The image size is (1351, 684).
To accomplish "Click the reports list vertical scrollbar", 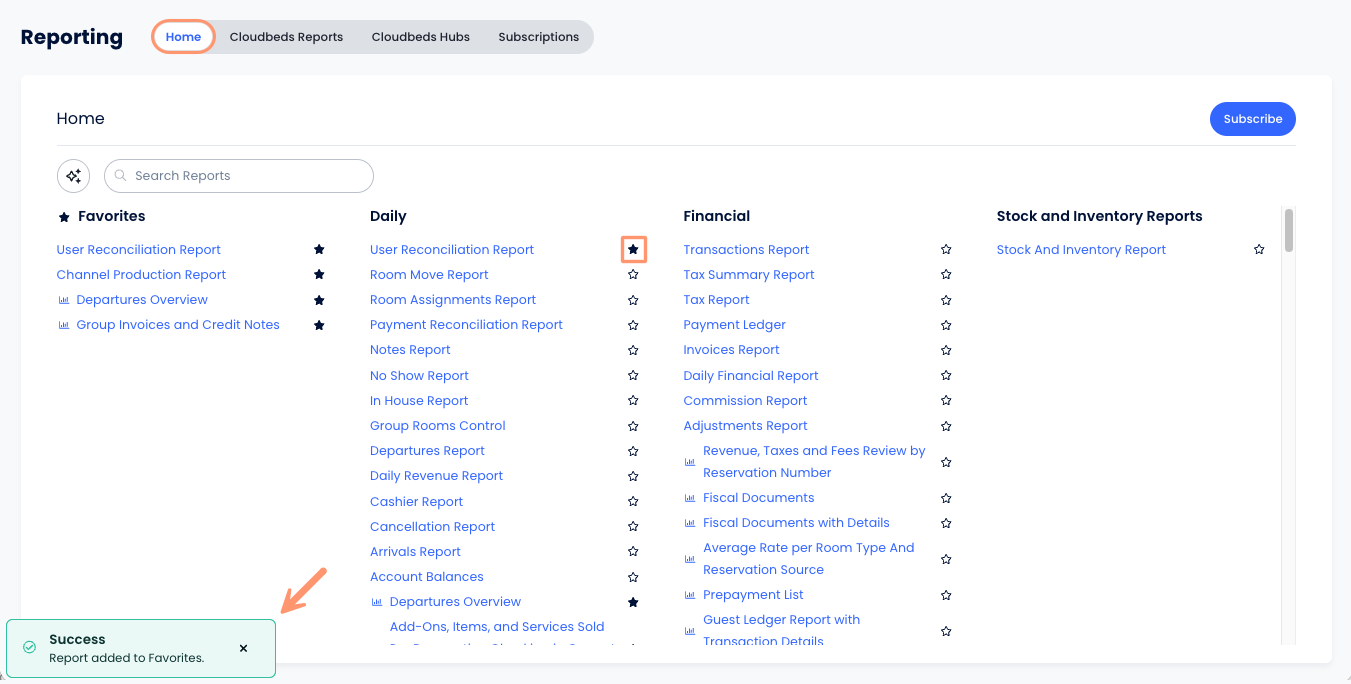I will [x=1289, y=230].
